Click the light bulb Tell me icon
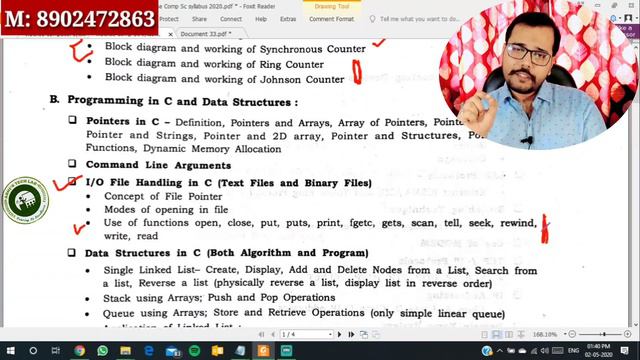 (372, 19)
